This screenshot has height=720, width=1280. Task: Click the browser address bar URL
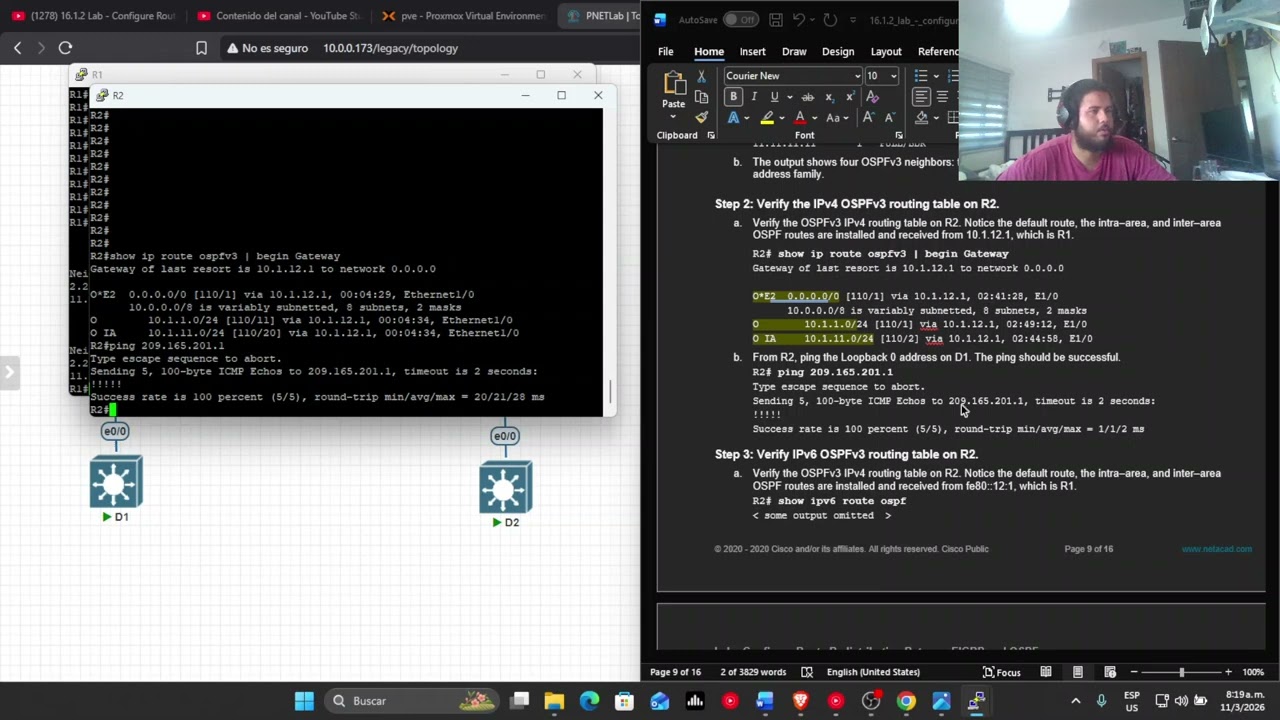(x=390, y=48)
